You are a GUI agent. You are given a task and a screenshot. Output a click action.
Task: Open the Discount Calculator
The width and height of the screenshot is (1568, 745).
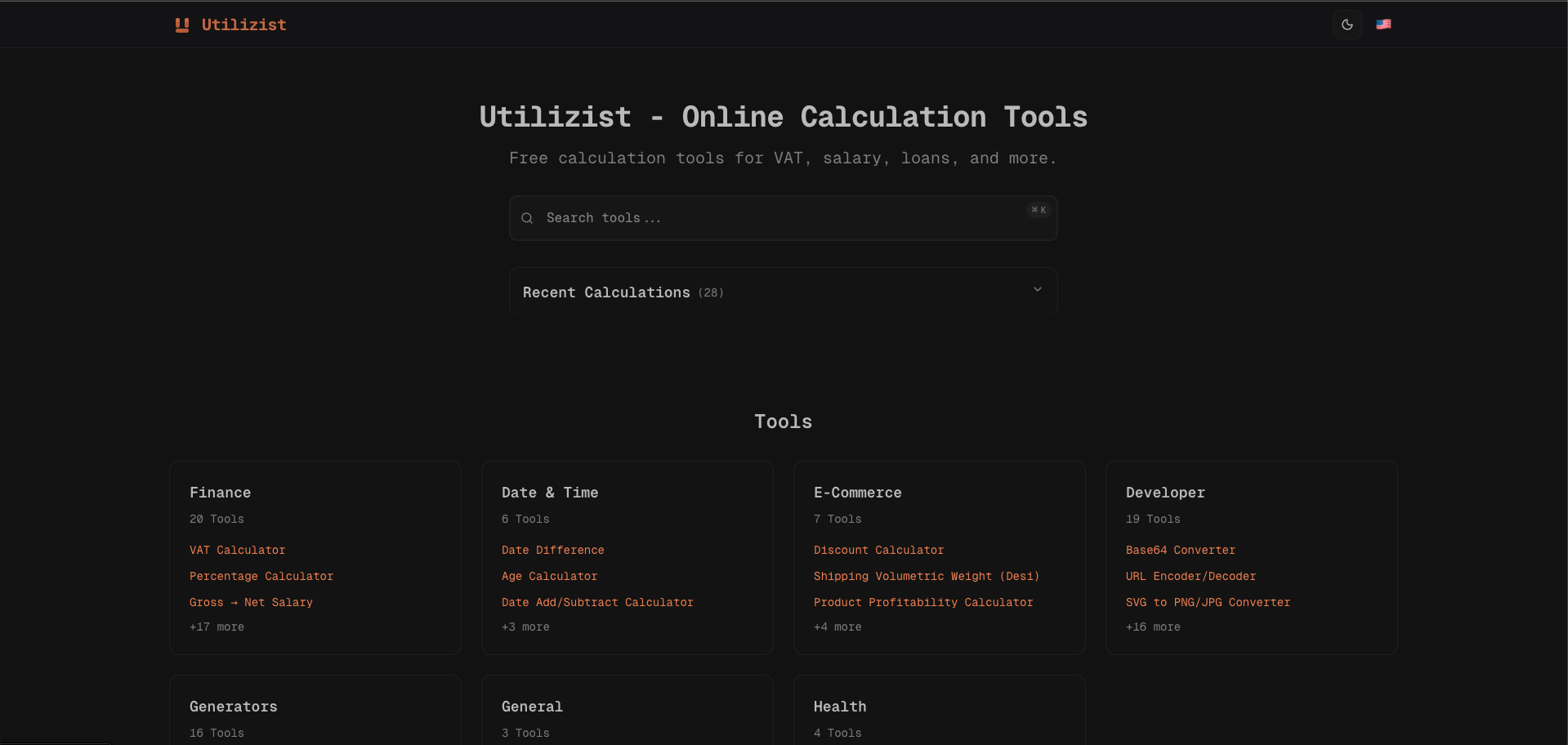point(878,550)
